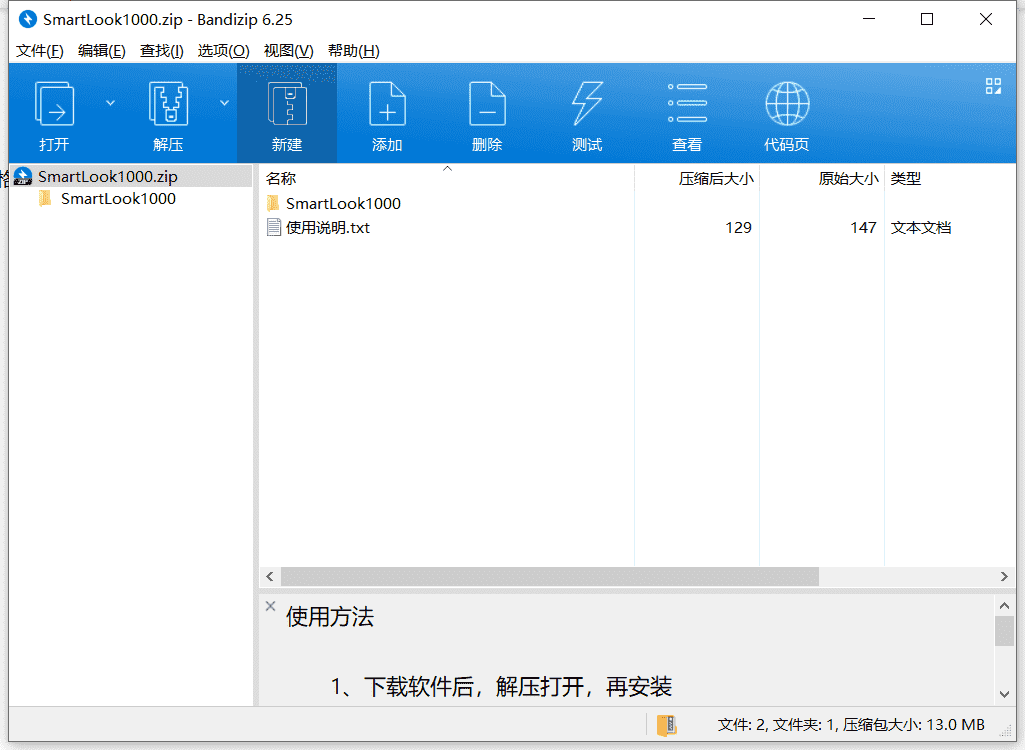
Task: Open the 帮助(H) menu
Action: 354,50
